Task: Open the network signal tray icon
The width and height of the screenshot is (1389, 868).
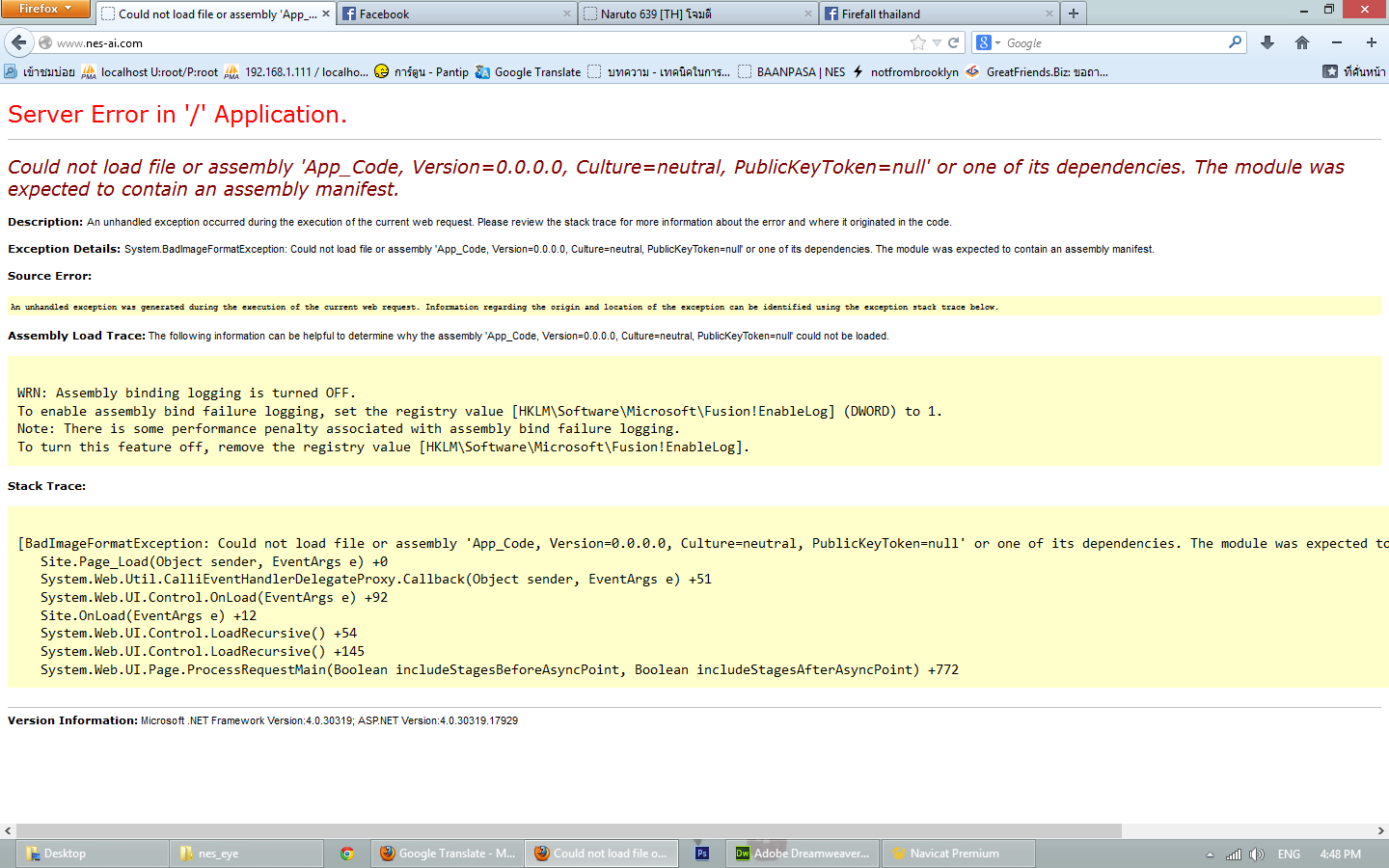Action: [x=1234, y=854]
